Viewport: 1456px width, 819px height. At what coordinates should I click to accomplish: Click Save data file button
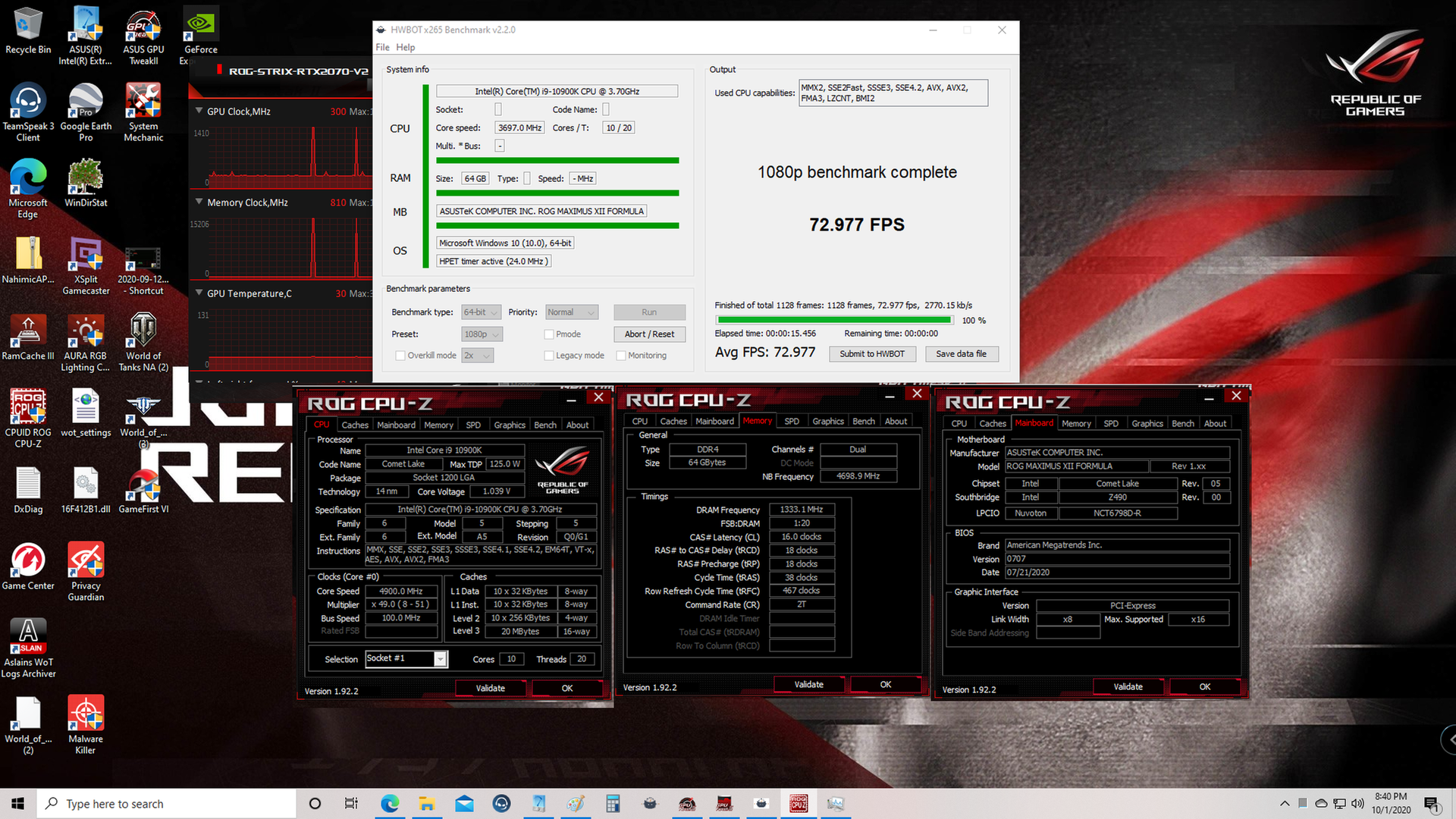(961, 354)
